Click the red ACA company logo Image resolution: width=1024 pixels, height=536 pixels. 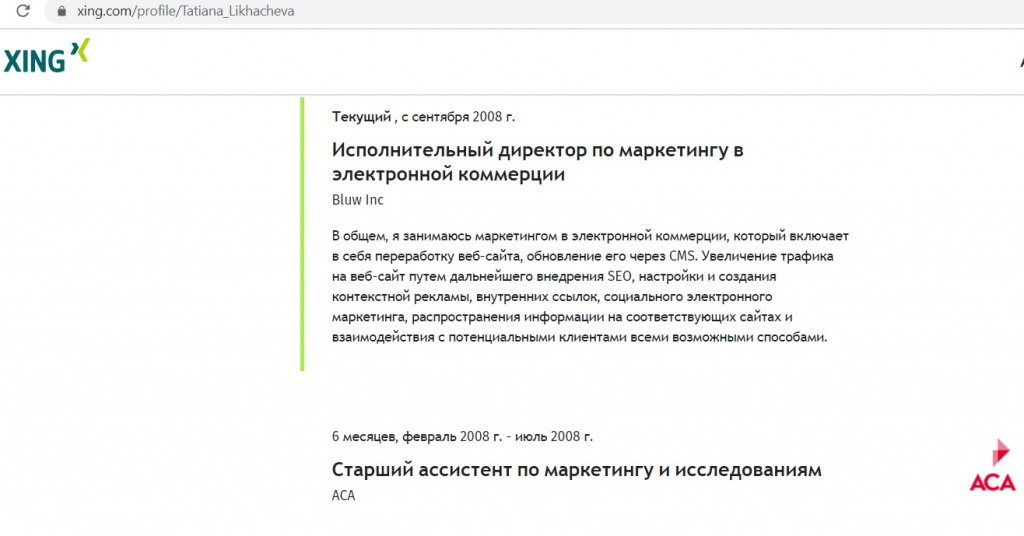992,466
